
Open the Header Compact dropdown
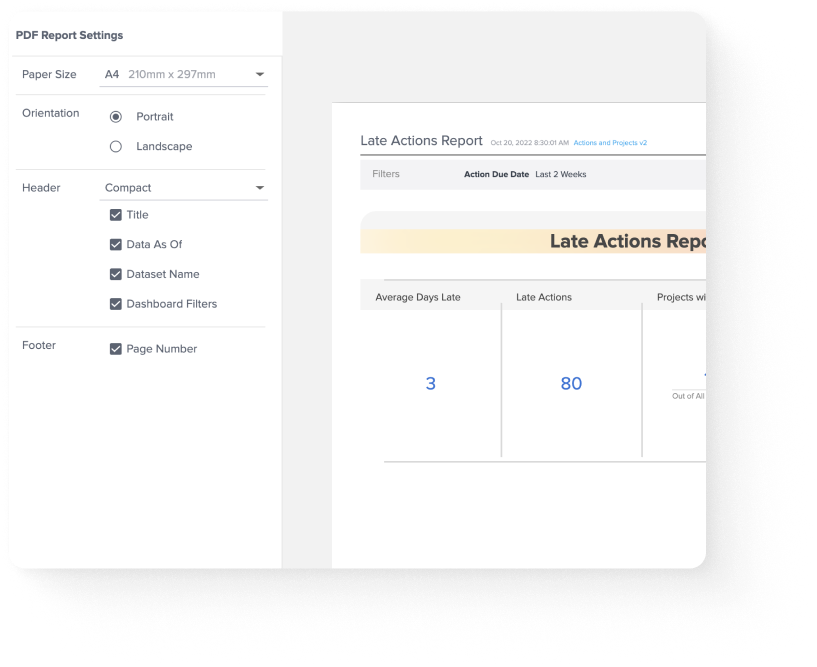point(183,188)
